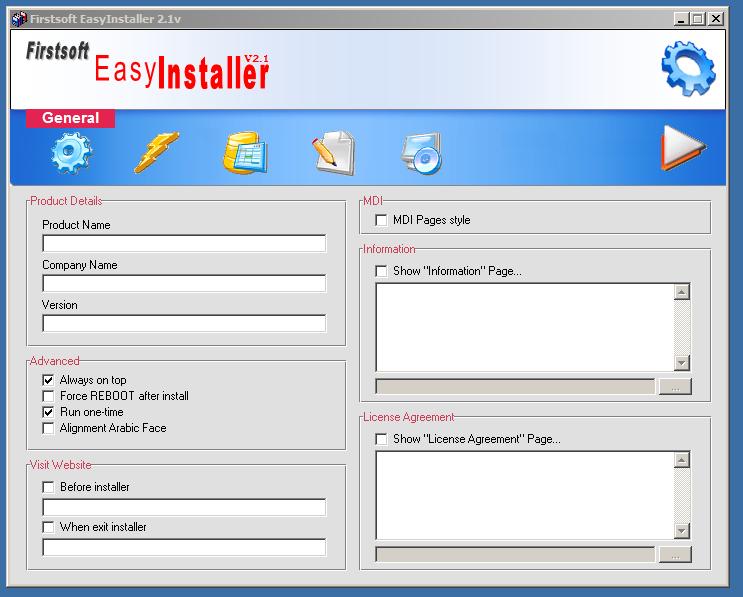Image resolution: width=743 pixels, height=597 pixels.
Task: Disable the Always on top checkbox
Action: 48,380
